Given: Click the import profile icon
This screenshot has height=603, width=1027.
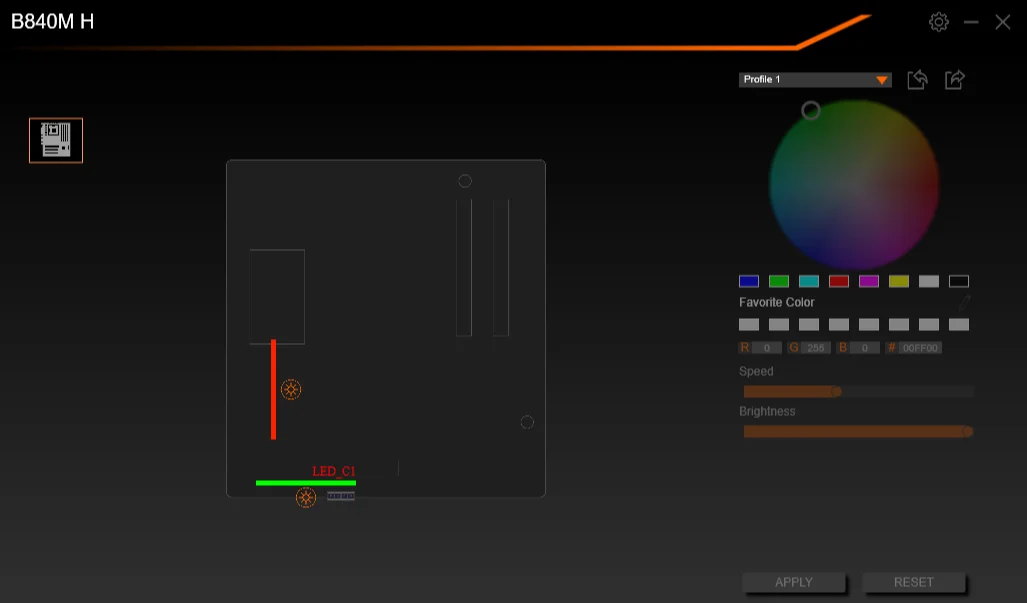Looking at the screenshot, I should pos(918,80).
